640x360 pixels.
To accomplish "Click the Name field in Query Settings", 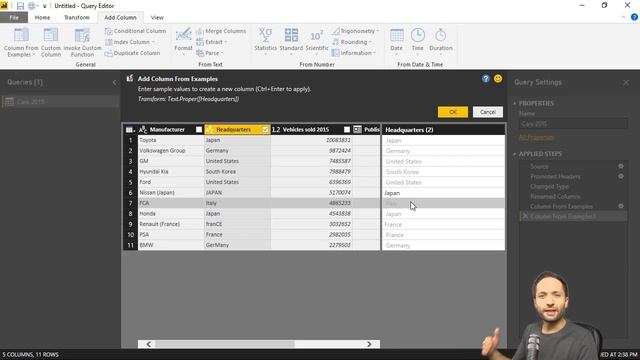I will click(x=573, y=124).
